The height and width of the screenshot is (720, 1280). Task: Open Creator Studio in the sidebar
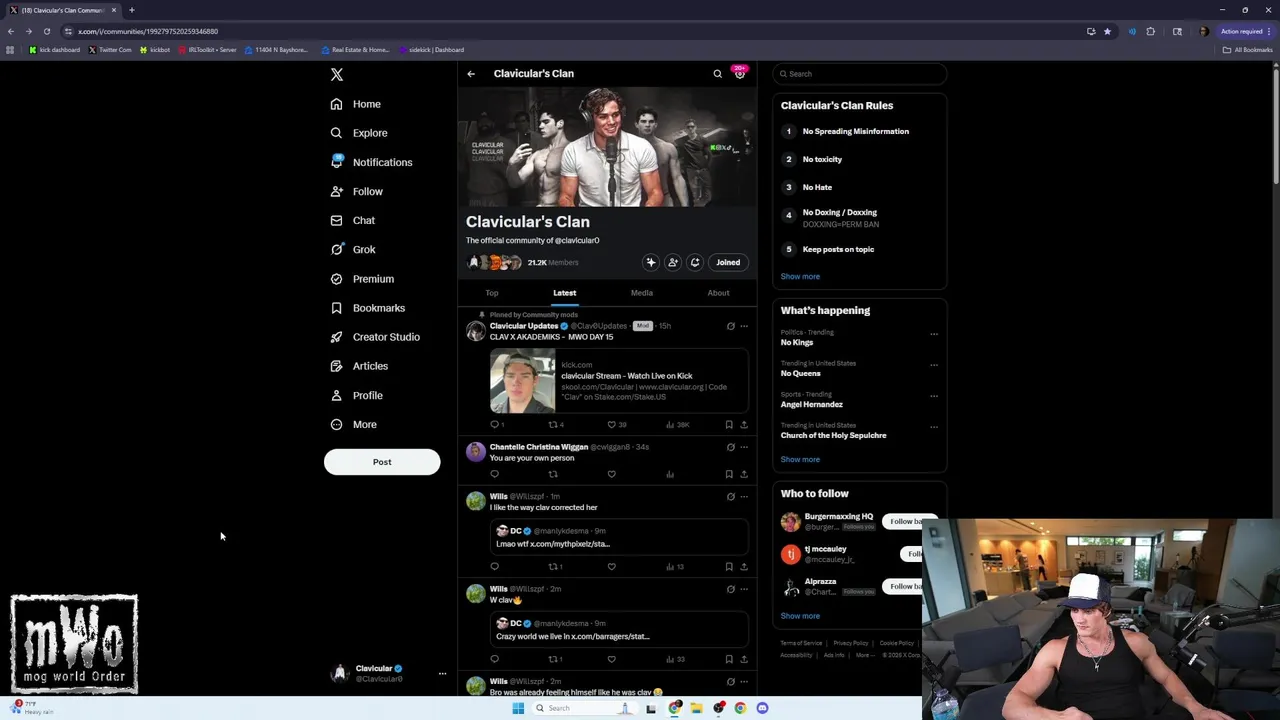coord(375,337)
